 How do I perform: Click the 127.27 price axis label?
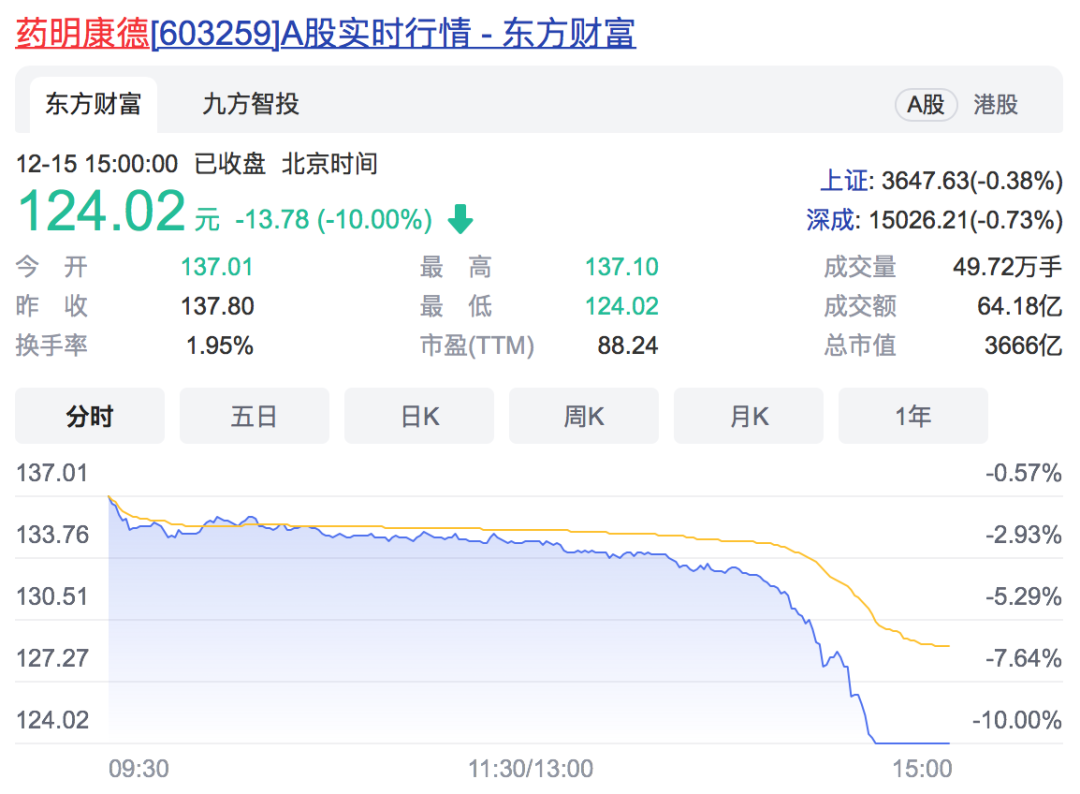[52, 658]
